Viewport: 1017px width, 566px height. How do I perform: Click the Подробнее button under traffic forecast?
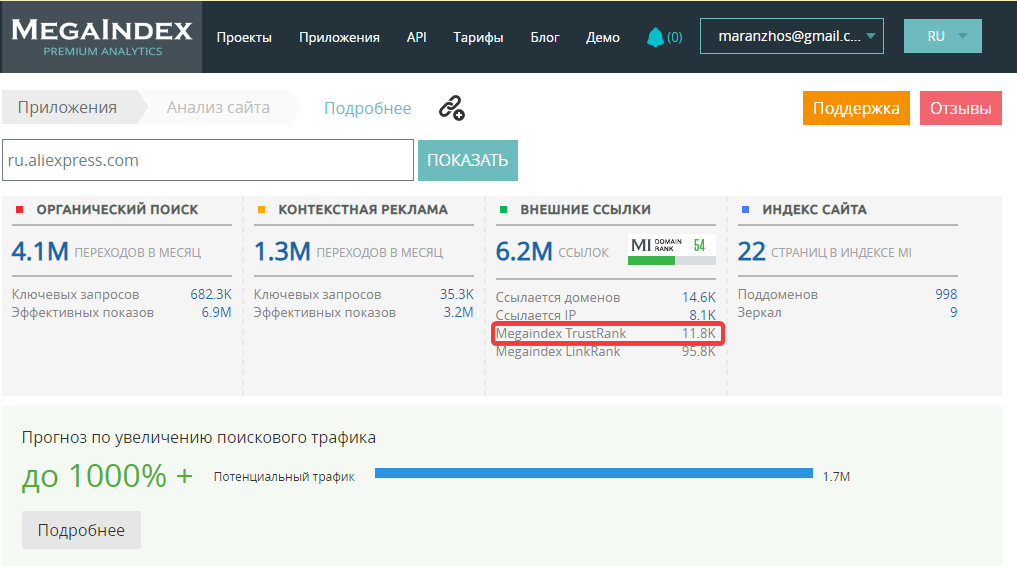[x=81, y=530]
